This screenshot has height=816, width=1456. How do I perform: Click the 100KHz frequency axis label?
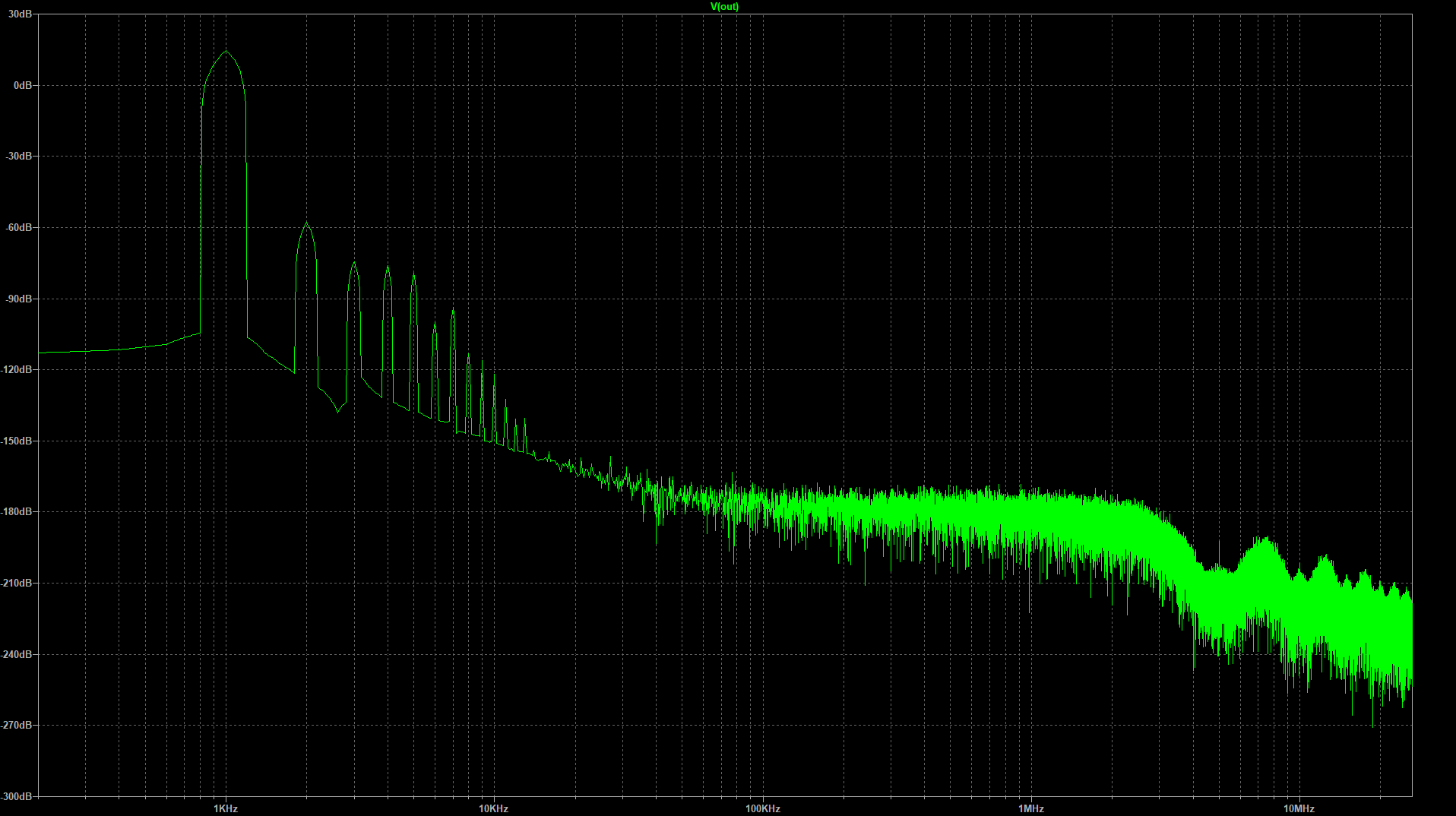point(763,808)
